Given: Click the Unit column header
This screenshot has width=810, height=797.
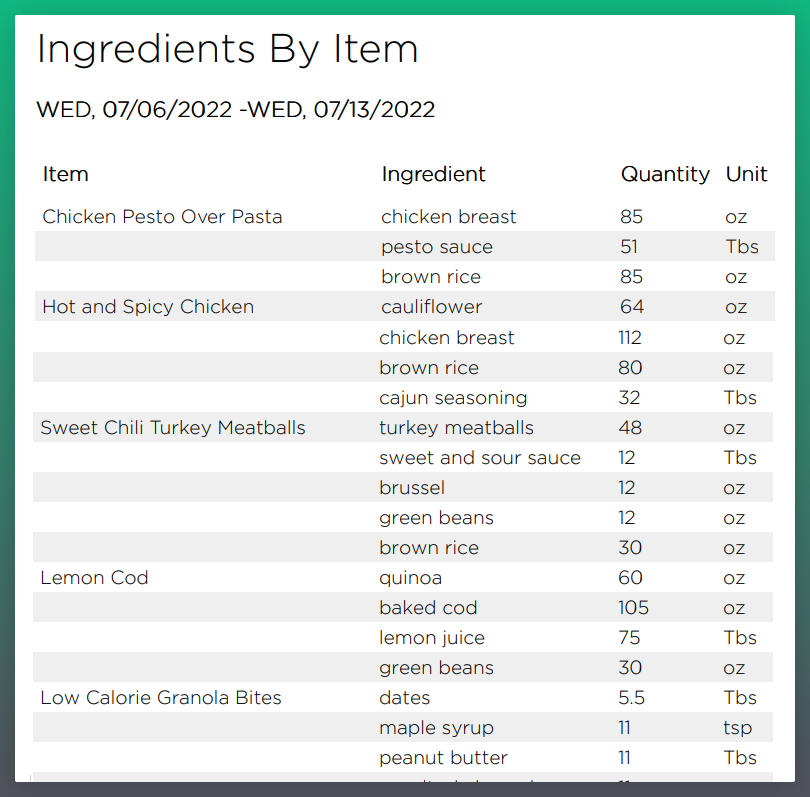Looking at the screenshot, I should (746, 174).
